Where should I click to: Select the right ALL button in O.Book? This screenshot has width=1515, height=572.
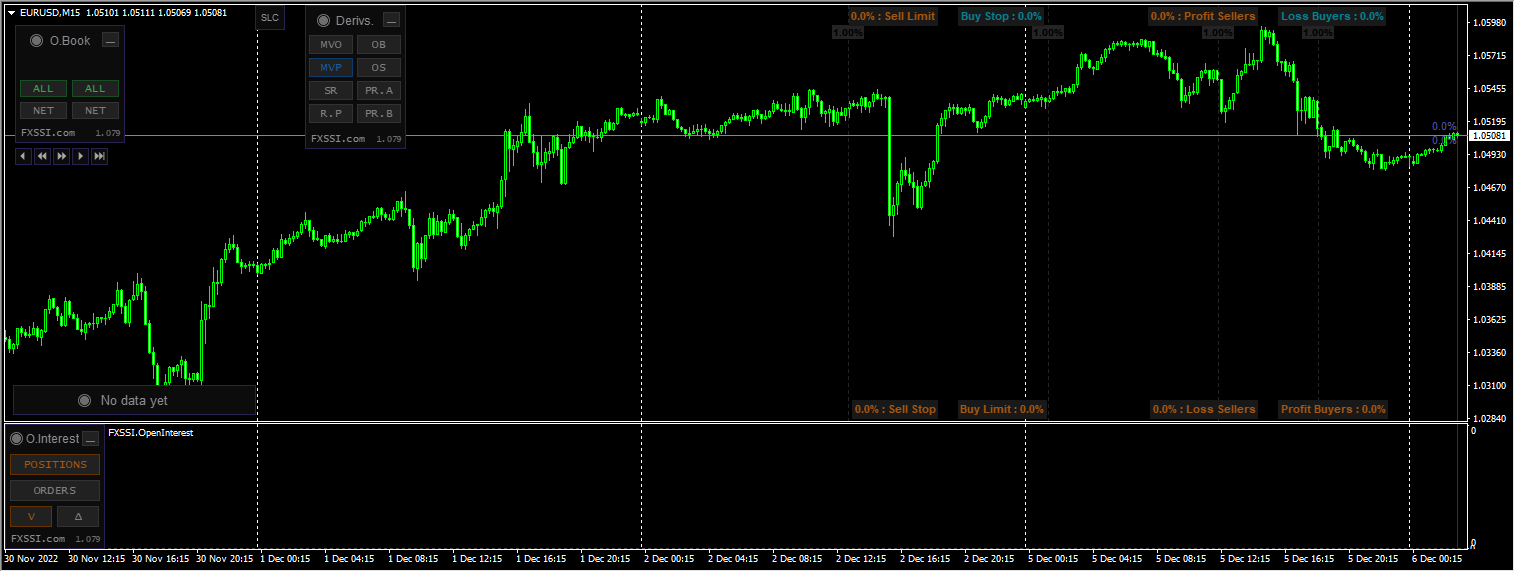(x=95, y=89)
